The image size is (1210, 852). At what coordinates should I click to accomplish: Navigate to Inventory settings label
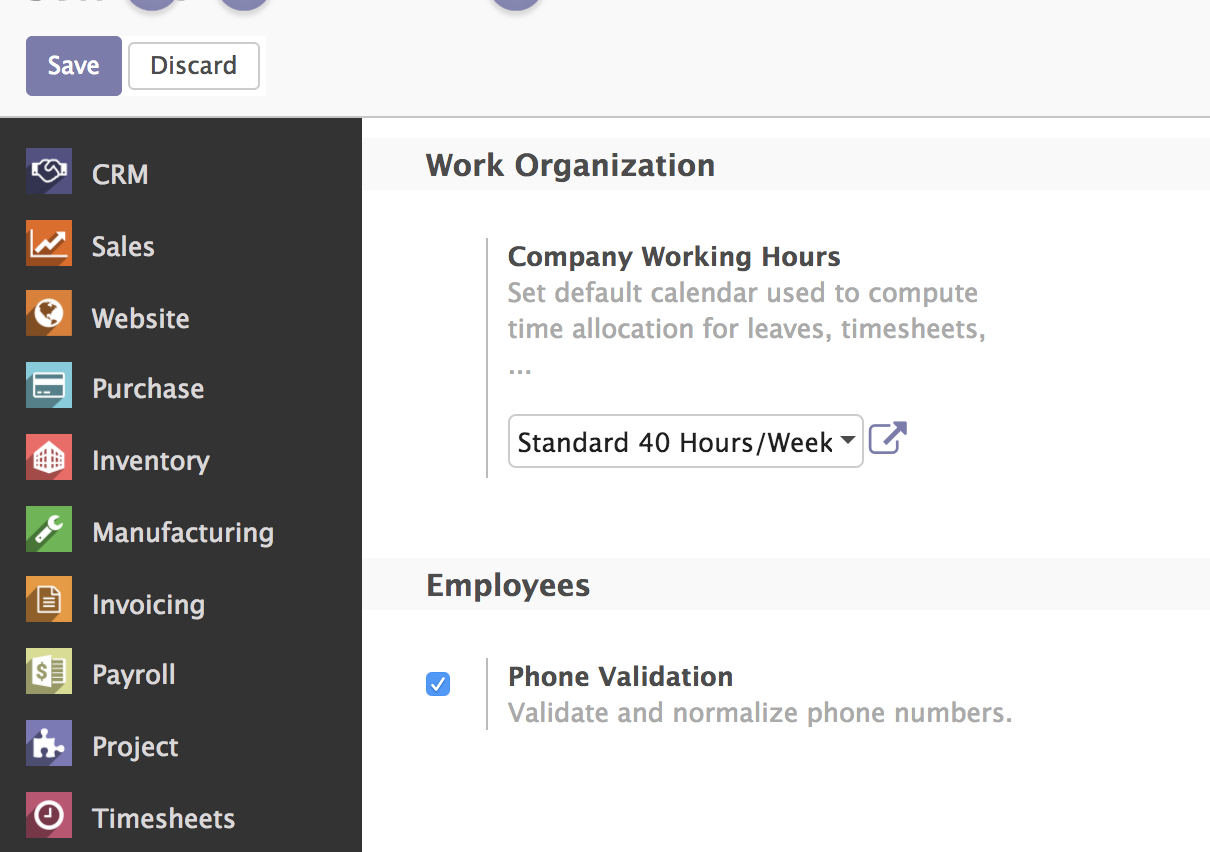[151, 460]
